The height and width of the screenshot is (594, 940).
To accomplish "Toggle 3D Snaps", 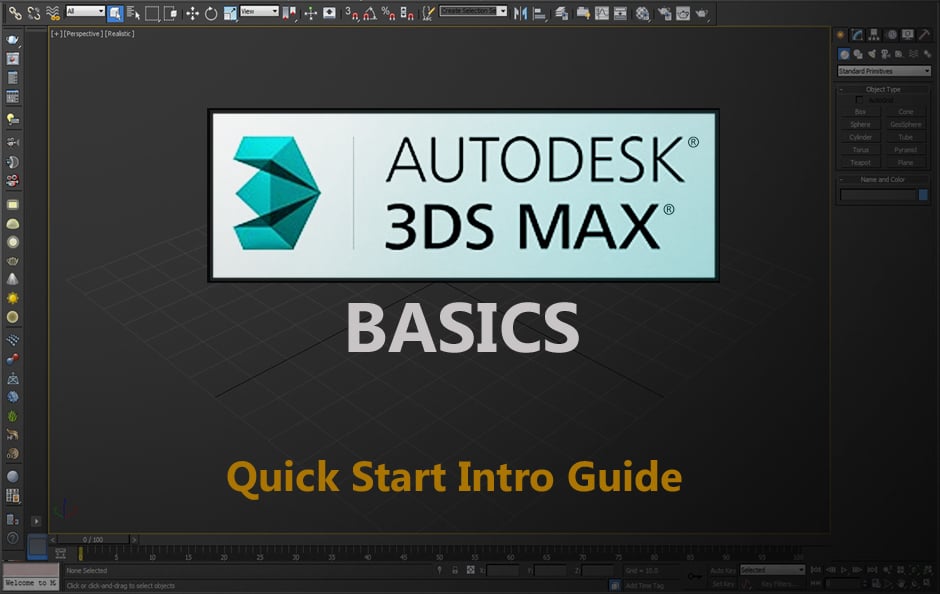I will (x=352, y=13).
